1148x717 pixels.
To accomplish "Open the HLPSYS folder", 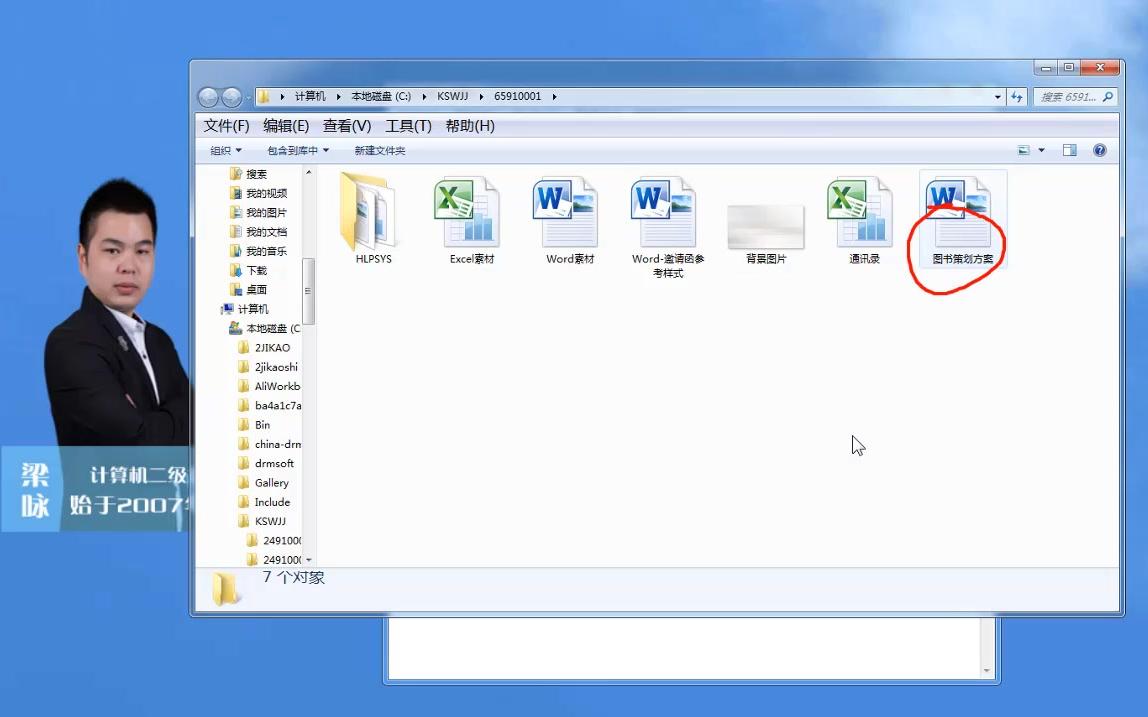I will [x=371, y=210].
